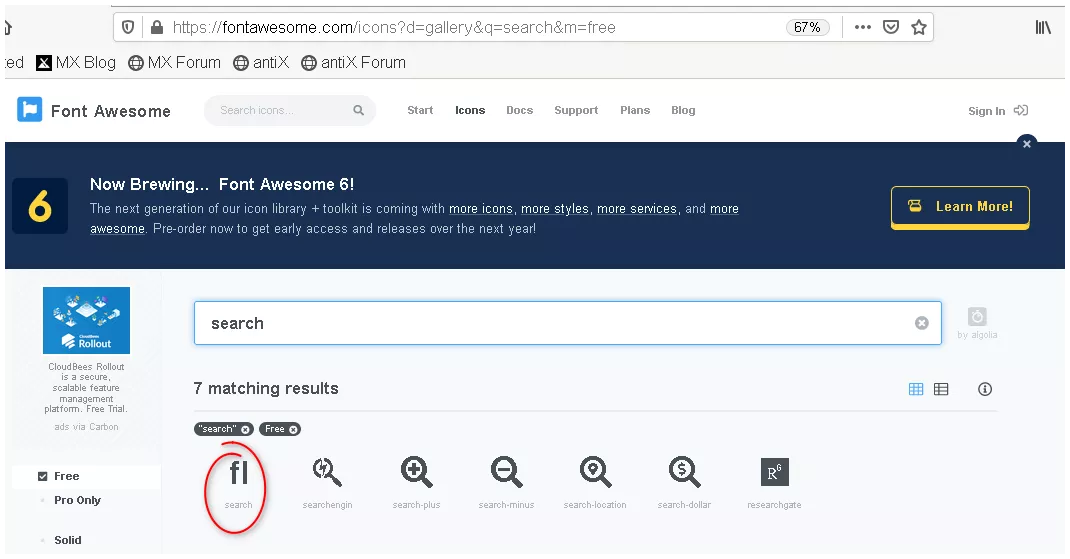Click Firefox tracking protection shield icon
Viewport: 1070px width, 559px height.
(128, 27)
